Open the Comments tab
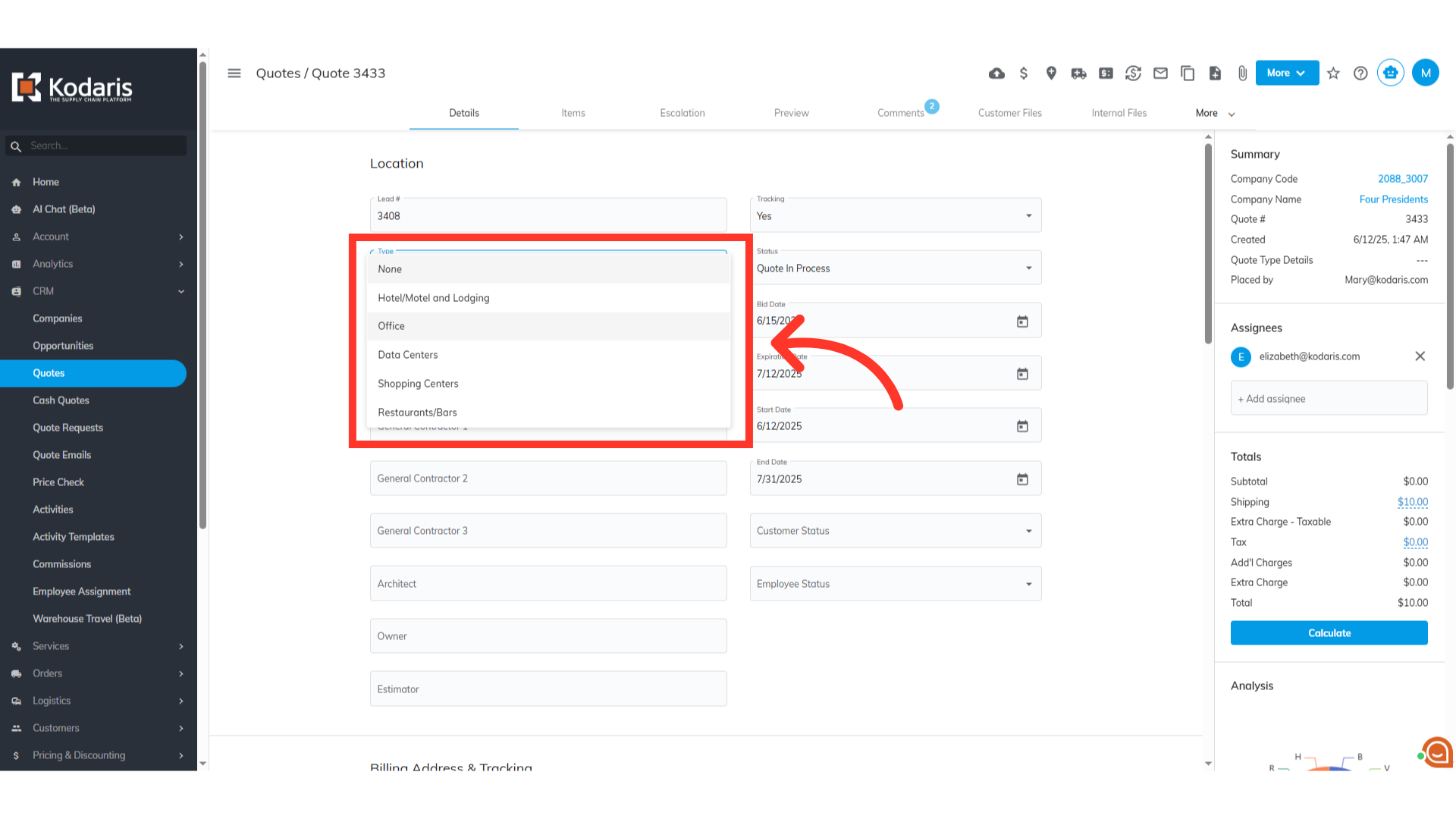 (900, 113)
